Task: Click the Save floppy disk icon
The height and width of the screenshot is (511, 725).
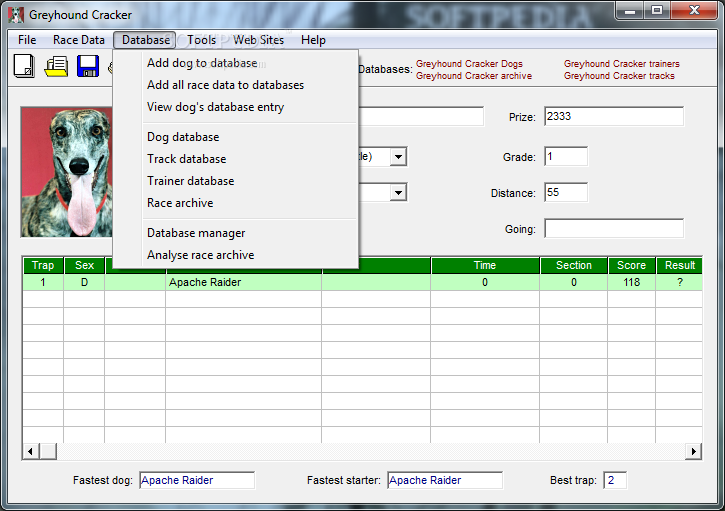Action: [88, 66]
